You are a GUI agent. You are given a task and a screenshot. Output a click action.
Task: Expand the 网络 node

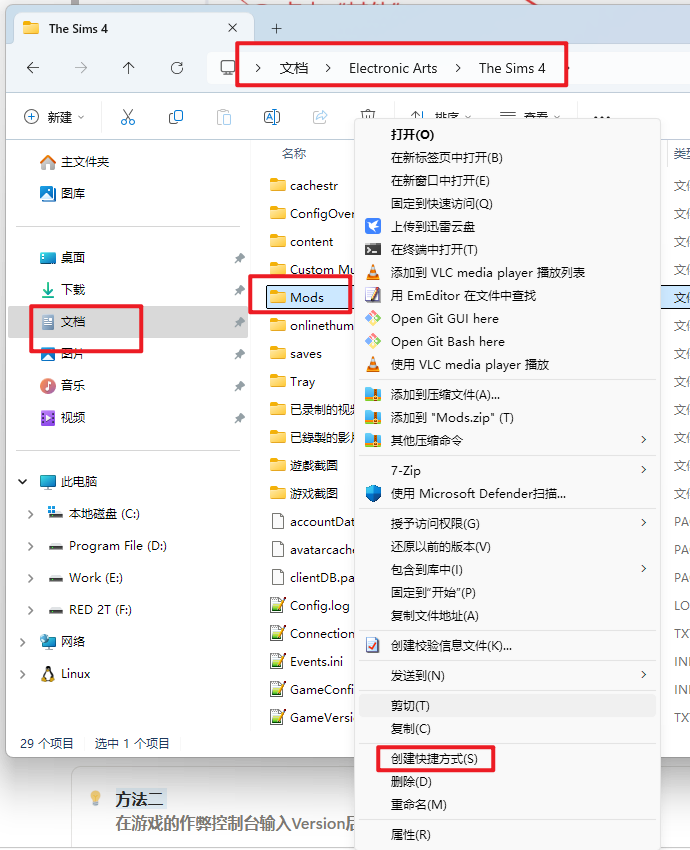click(22, 642)
